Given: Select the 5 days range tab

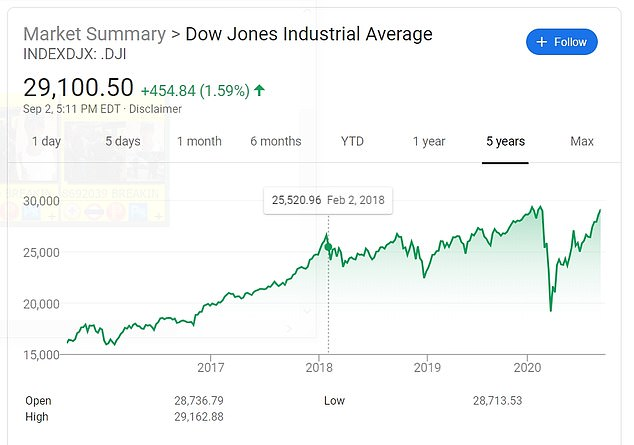Looking at the screenshot, I should pos(123,141).
